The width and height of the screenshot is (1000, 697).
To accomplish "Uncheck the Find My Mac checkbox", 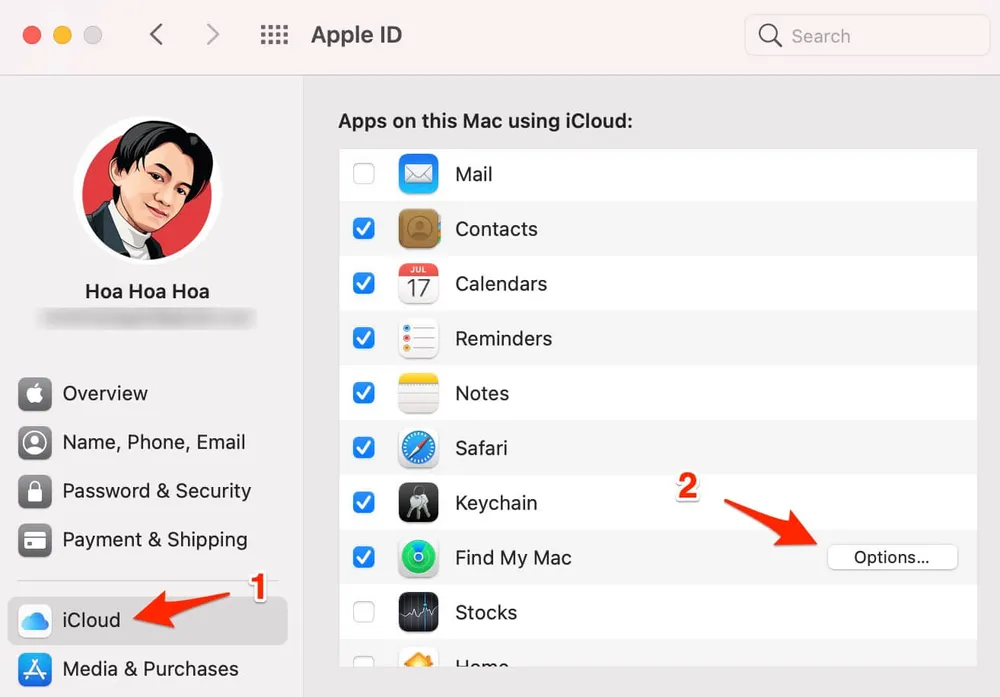I will (364, 558).
